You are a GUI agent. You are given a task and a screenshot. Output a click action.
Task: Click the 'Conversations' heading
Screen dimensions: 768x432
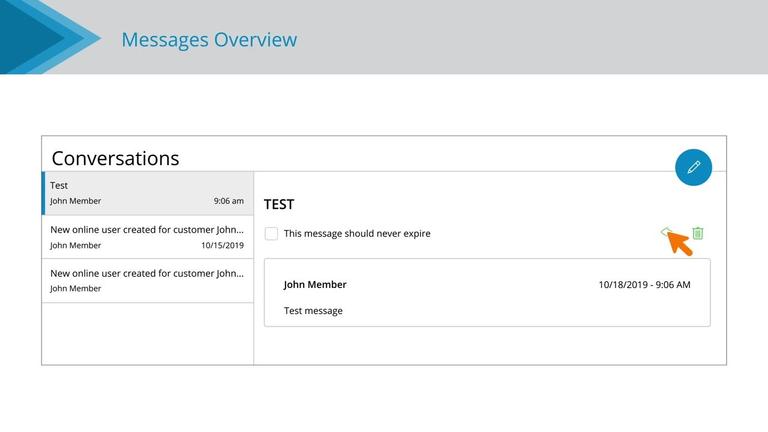pos(116,158)
